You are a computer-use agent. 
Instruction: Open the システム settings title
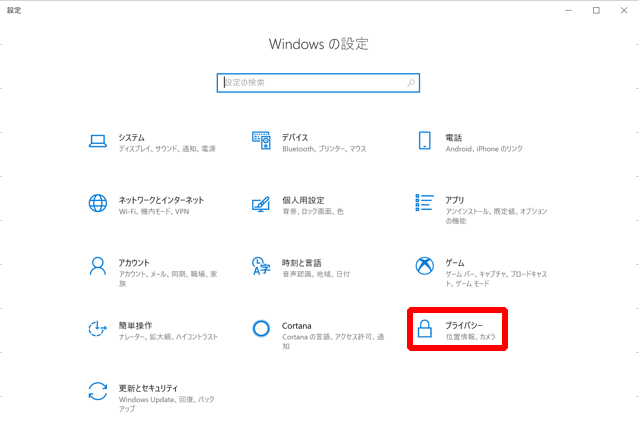[132, 137]
